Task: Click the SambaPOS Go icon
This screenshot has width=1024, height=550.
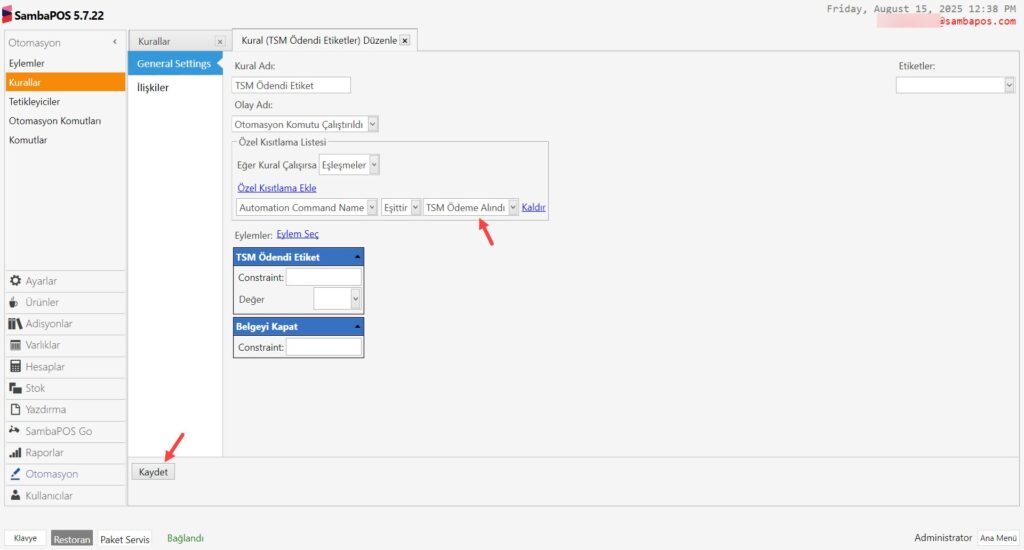Action: coord(14,430)
